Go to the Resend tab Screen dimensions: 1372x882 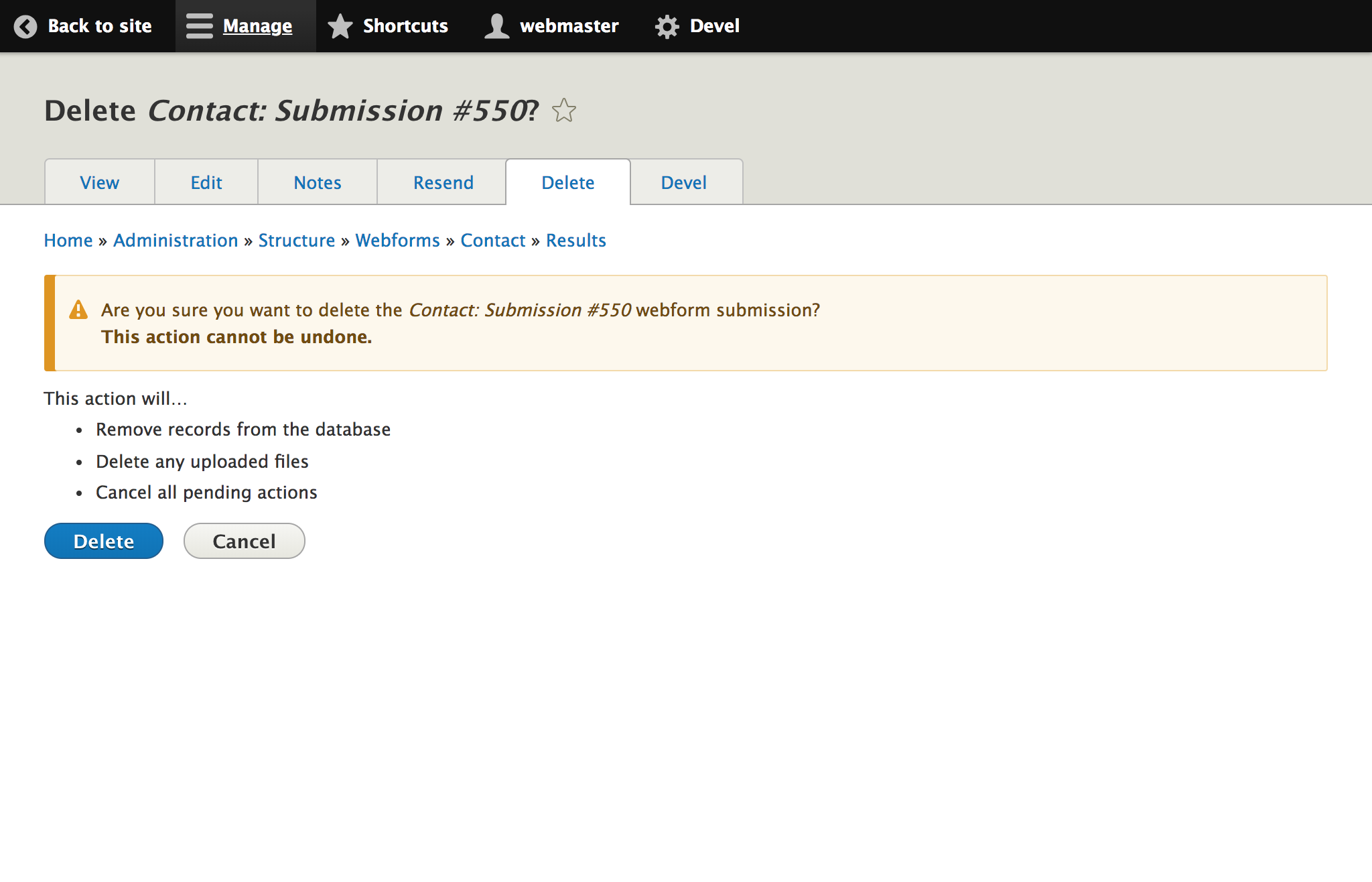(x=443, y=182)
